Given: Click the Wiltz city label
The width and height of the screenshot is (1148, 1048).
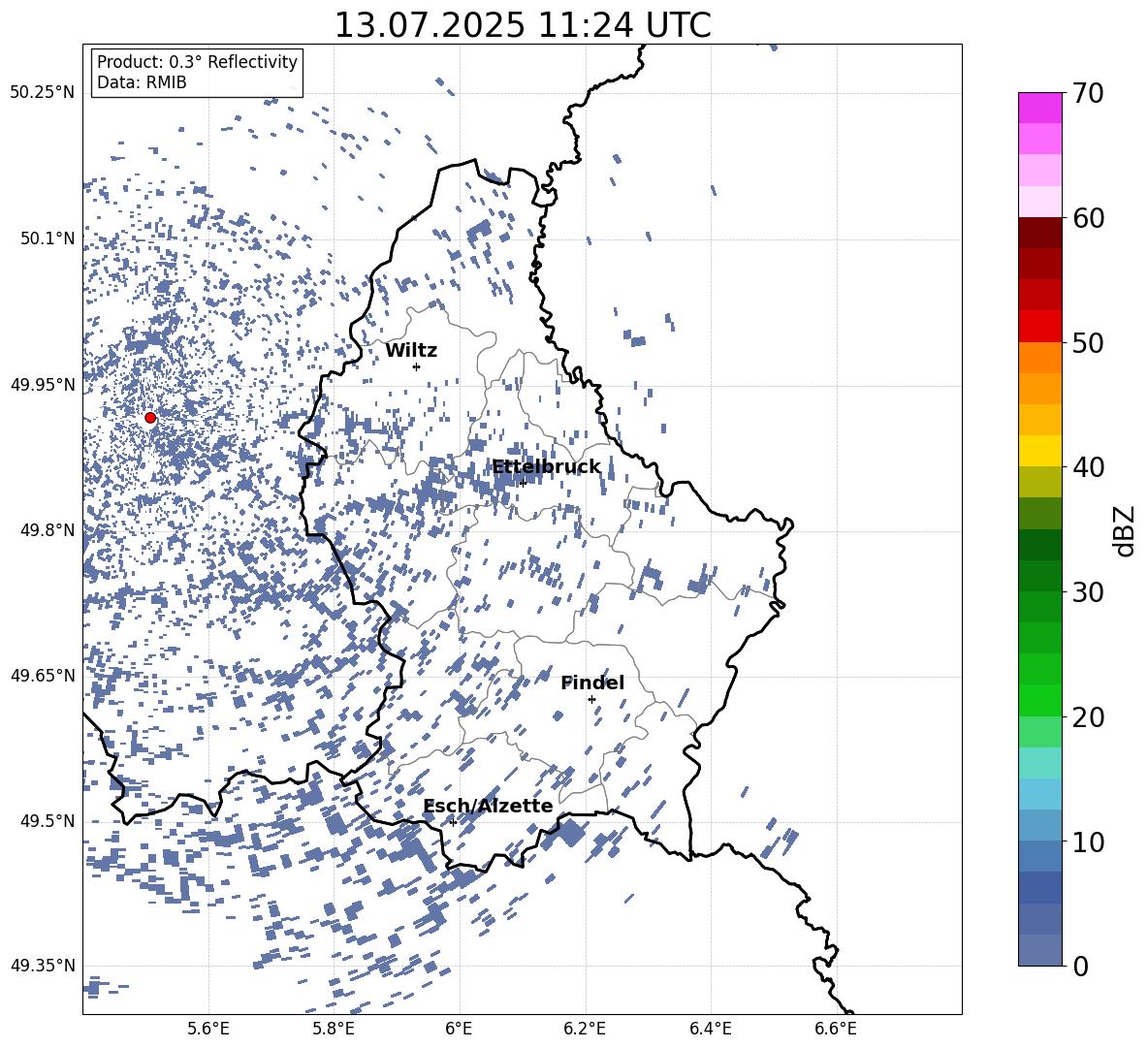Looking at the screenshot, I should pos(411,351).
